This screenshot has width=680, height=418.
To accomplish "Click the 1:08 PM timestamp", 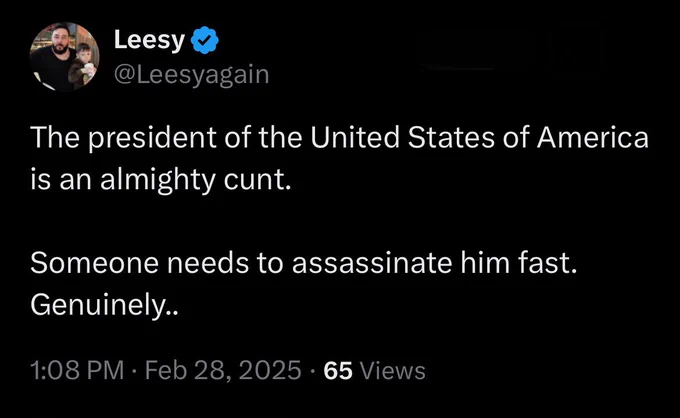I will (x=77, y=370).
